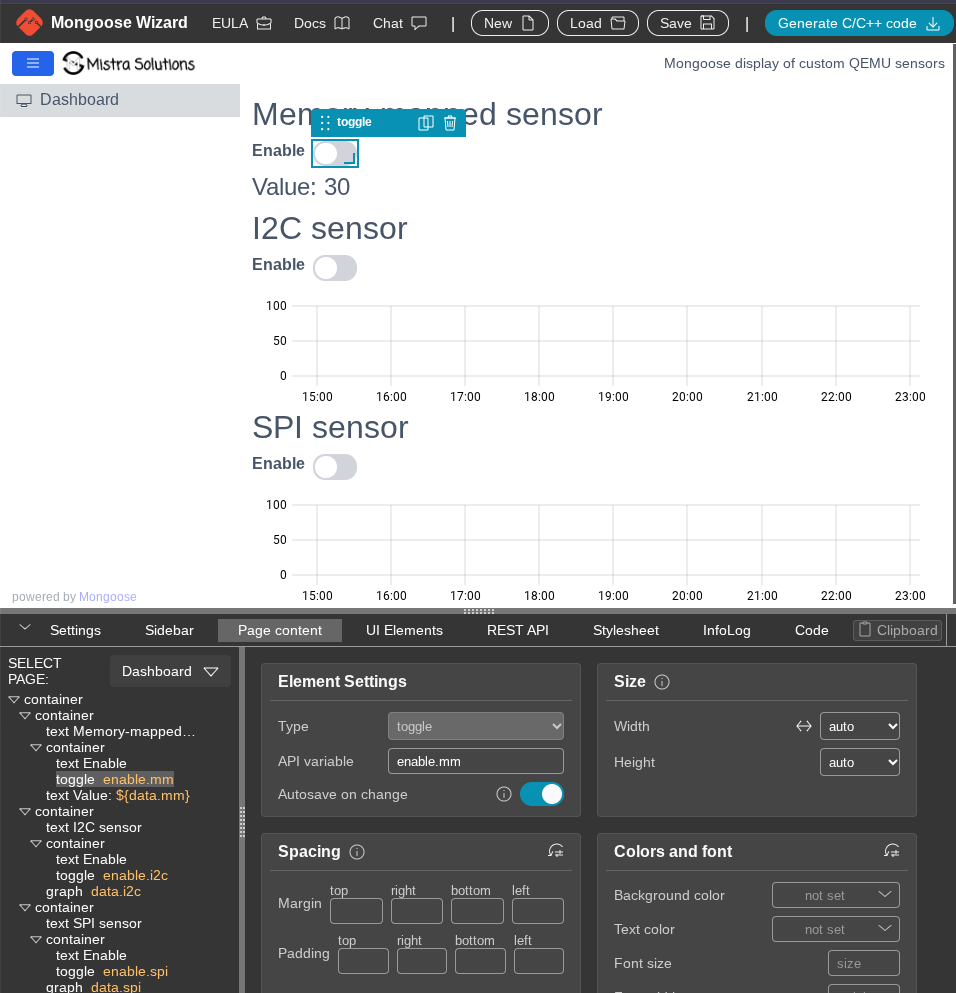This screenshot has height=993, width=956.
Task: Click the blue hamburger menu button
Action: click(x=33, y=63)
